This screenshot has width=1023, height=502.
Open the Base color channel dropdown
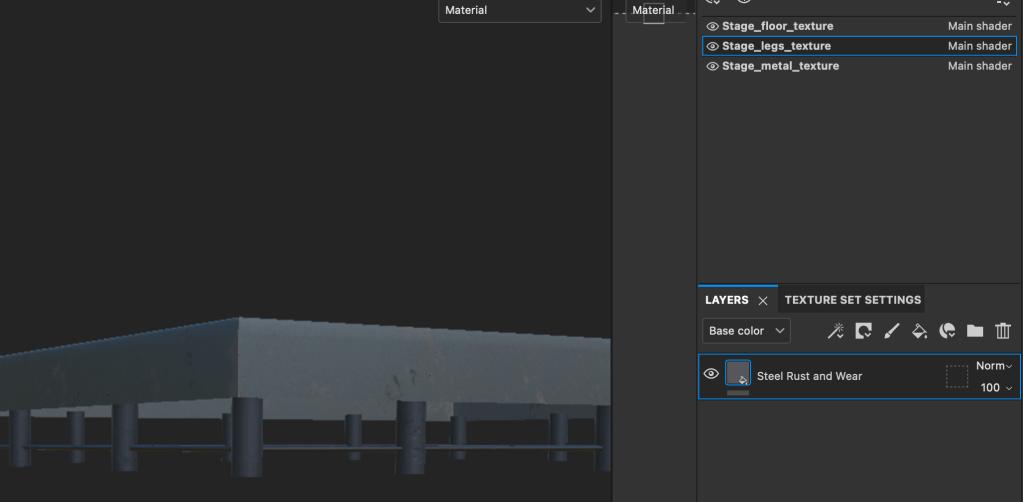click(x=746, y=331)
